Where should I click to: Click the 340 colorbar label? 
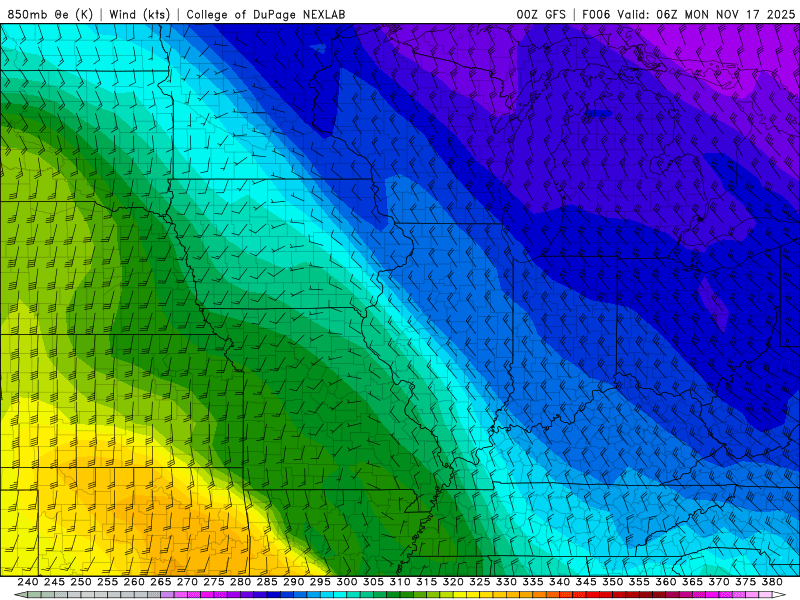tap(559, 582)
